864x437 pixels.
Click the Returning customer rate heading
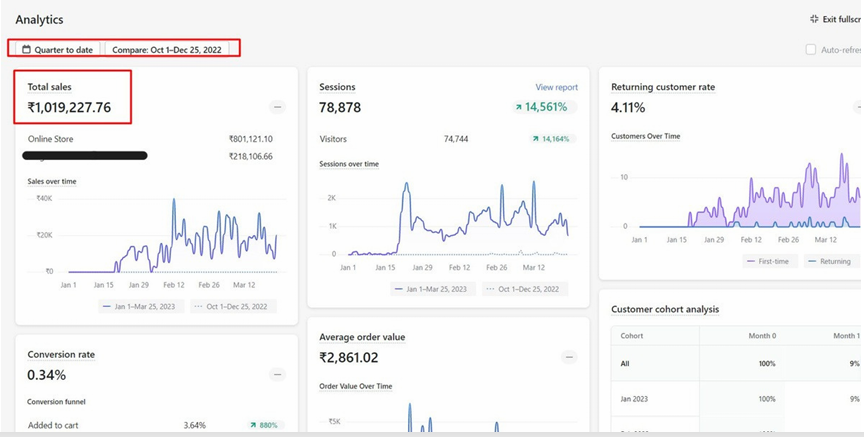tap(663, 87)
